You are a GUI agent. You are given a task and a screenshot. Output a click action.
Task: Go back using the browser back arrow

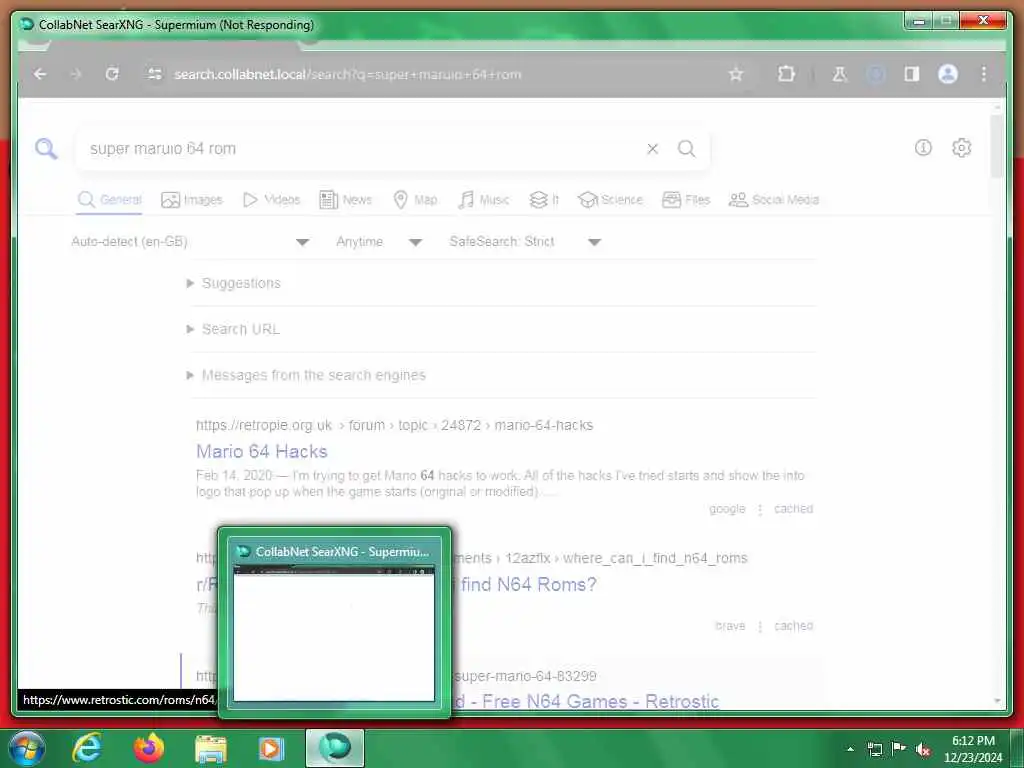tap(40, 74)
